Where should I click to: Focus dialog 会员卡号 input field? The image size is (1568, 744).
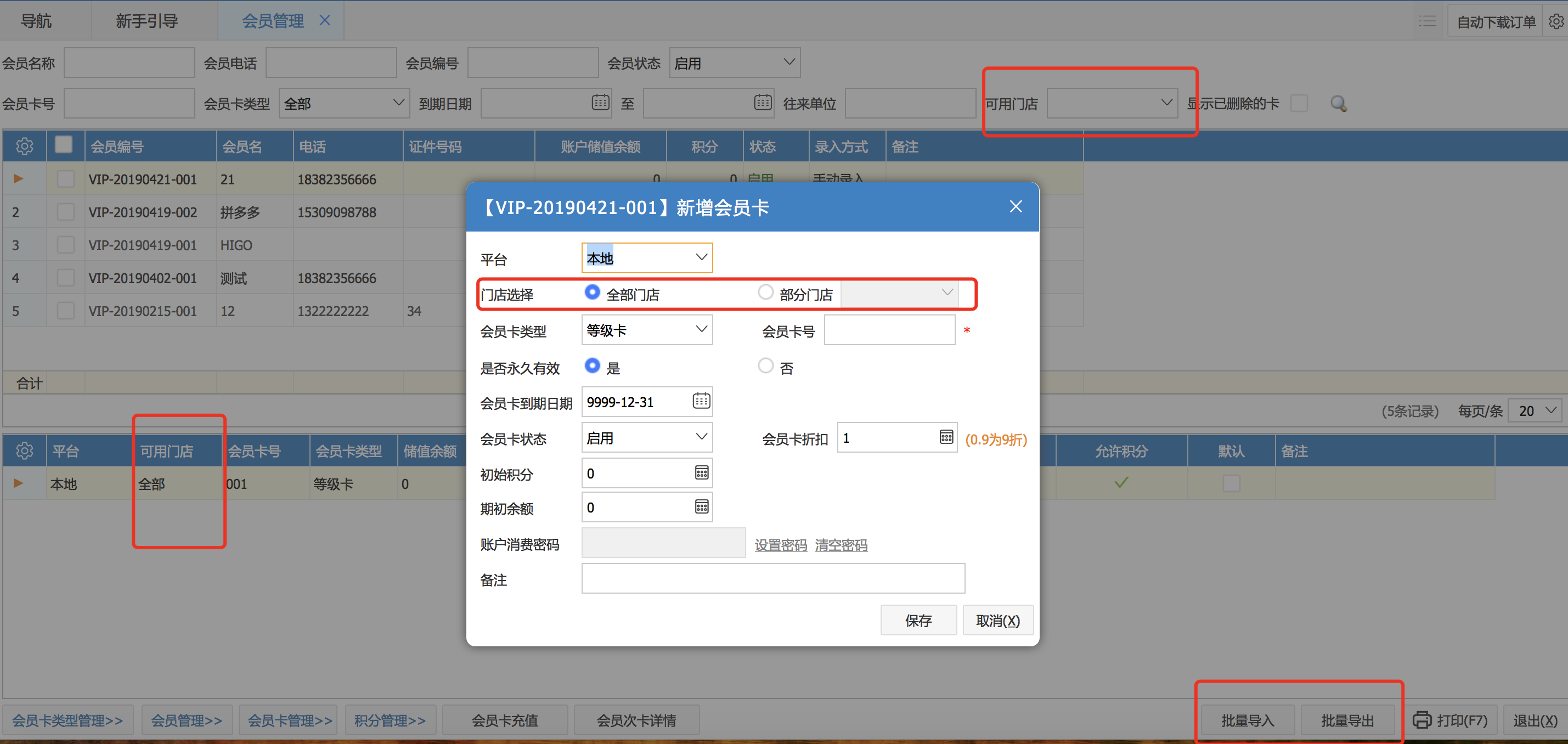889,329
